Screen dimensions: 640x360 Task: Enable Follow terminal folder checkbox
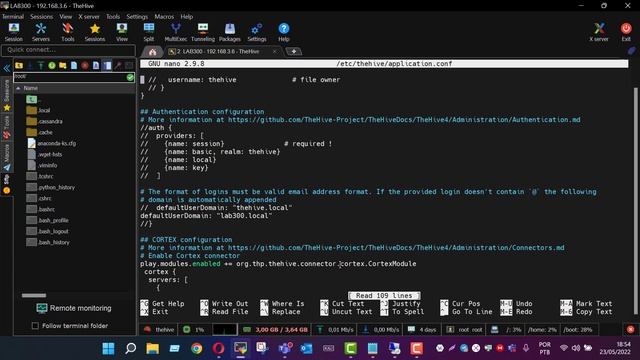(x=36, y=326)
